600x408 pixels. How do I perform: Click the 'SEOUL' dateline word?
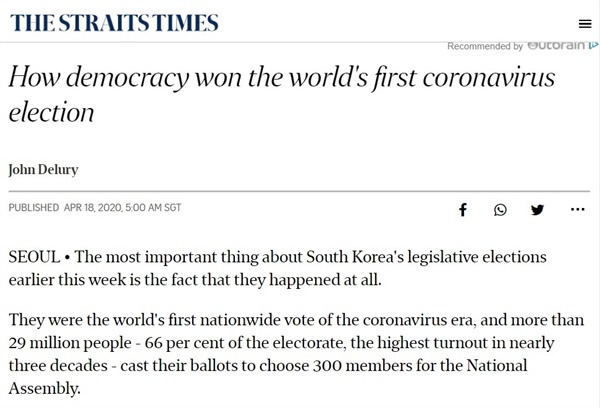pos(34,257)
